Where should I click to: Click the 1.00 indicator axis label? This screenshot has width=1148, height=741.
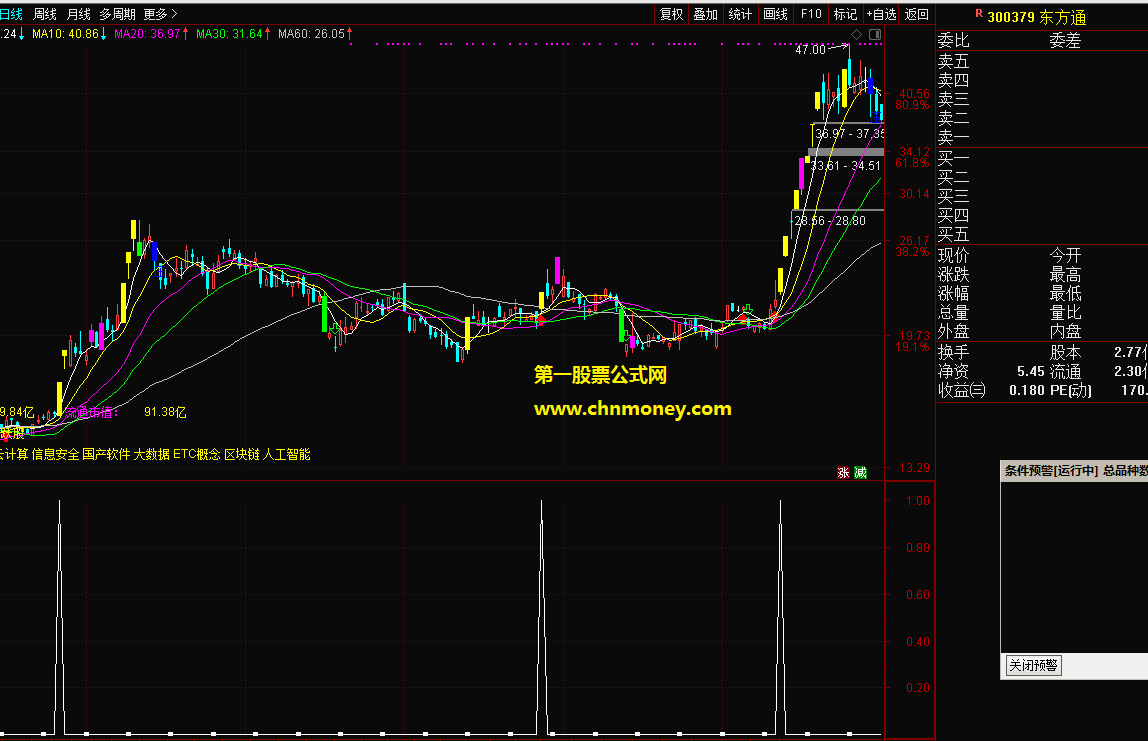917,501
